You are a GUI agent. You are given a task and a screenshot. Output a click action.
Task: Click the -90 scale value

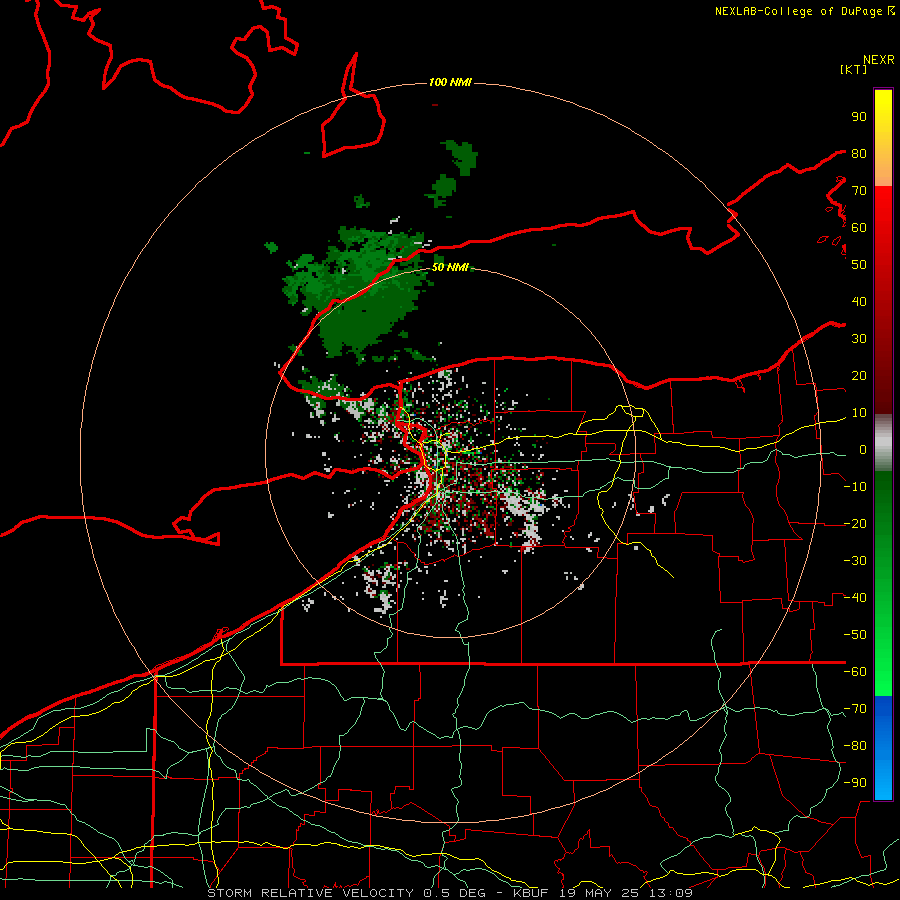tap(855, 783)
